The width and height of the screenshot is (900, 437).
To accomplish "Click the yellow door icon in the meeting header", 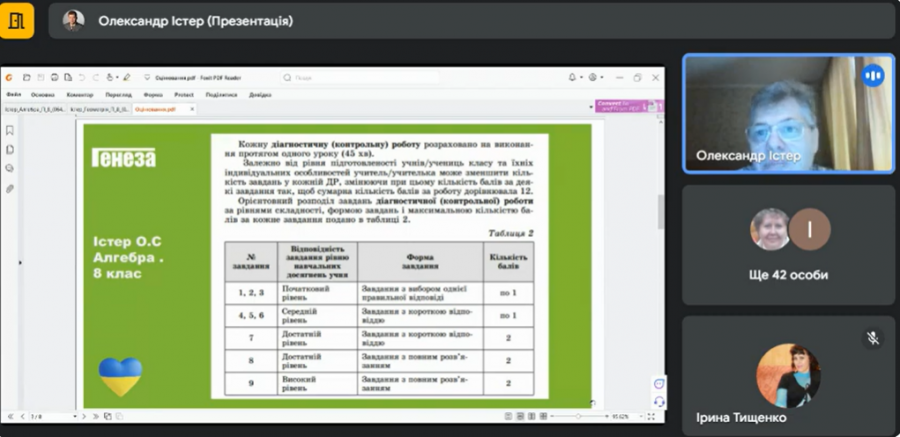I will (17, 21).
